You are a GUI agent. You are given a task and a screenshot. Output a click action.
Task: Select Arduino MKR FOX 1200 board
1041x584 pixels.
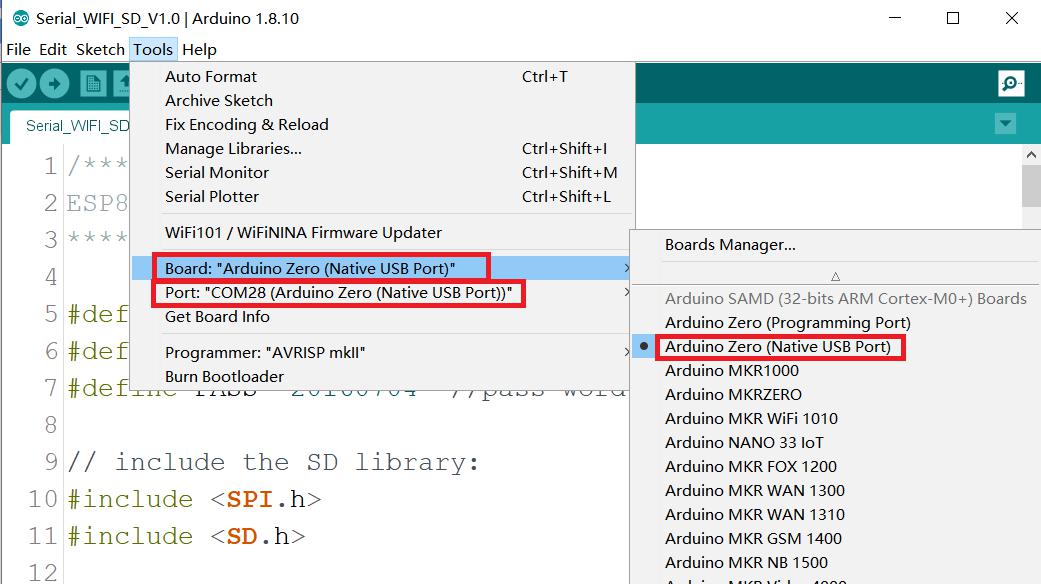coord(836,467)
